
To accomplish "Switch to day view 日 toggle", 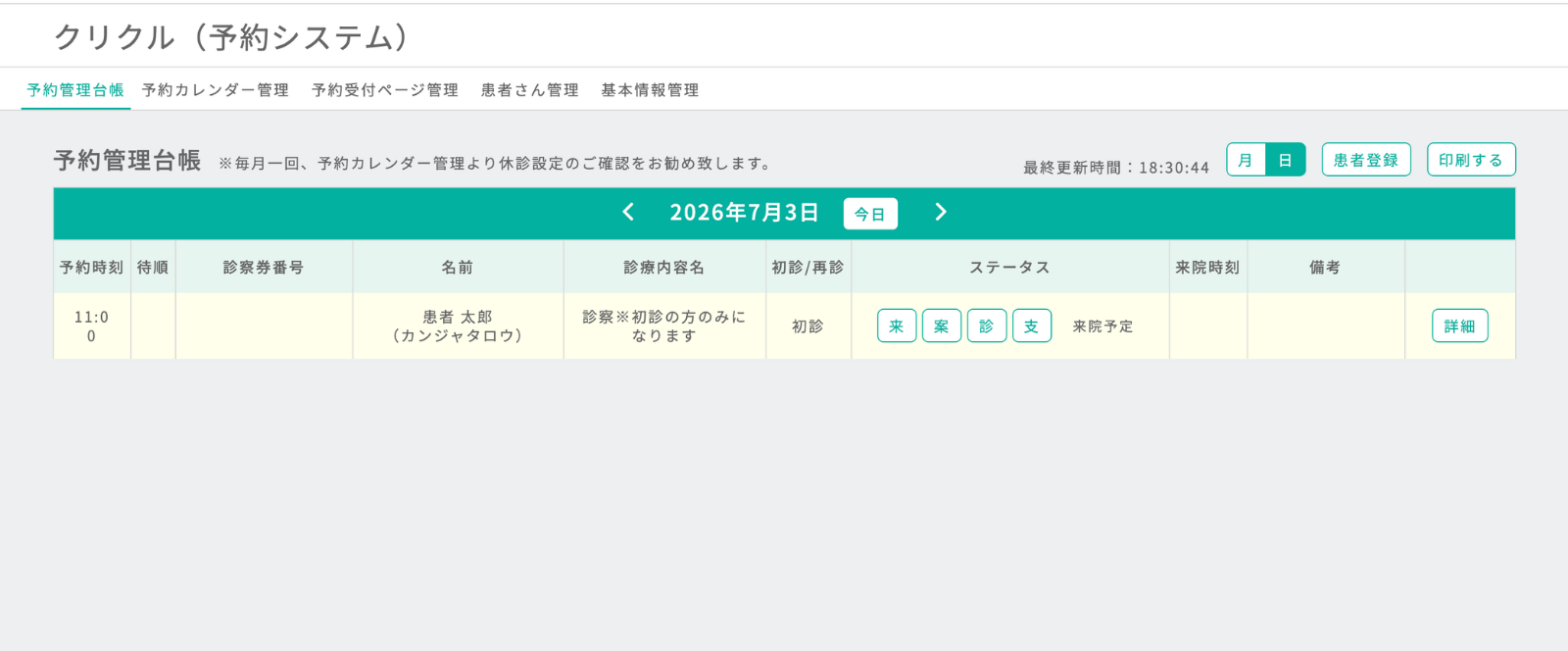I will [1286, 160].
